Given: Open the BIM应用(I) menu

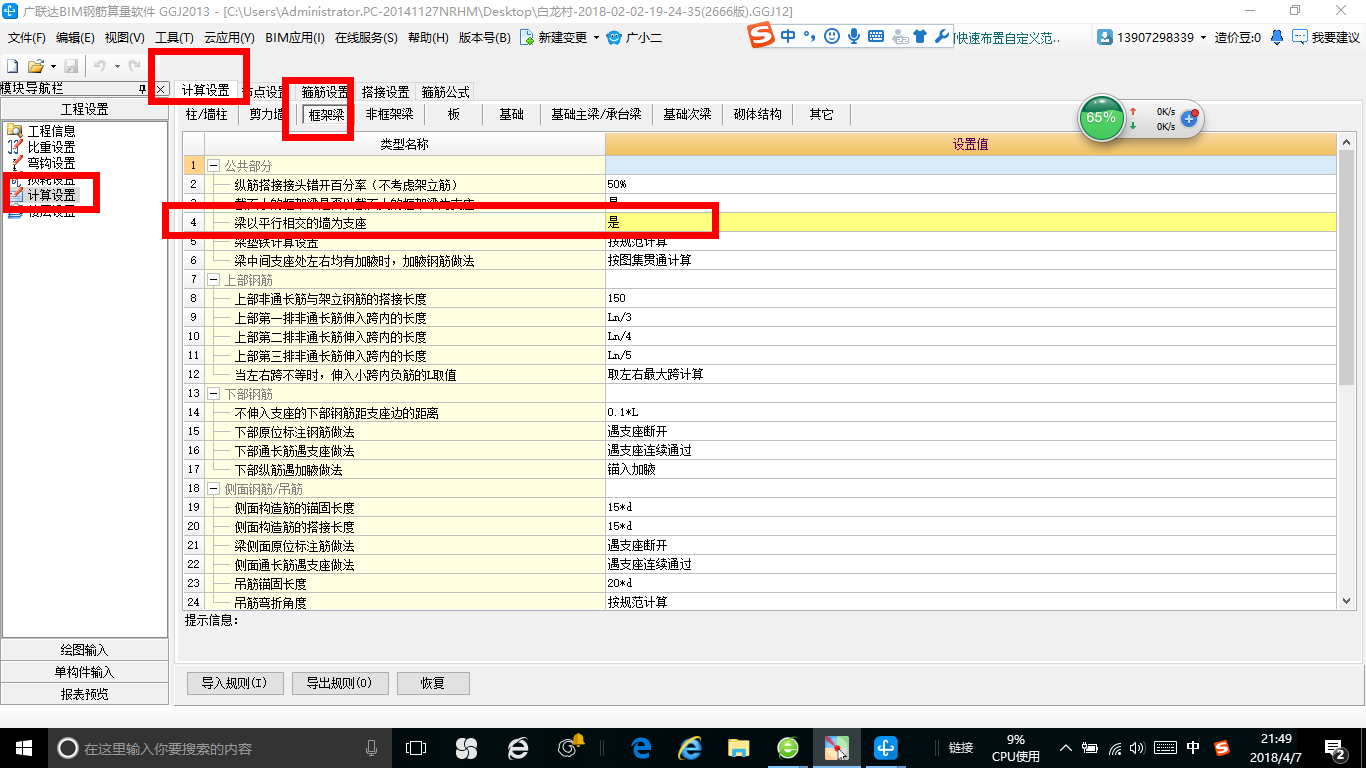Looking at the screenshot, I should [295, 38].
